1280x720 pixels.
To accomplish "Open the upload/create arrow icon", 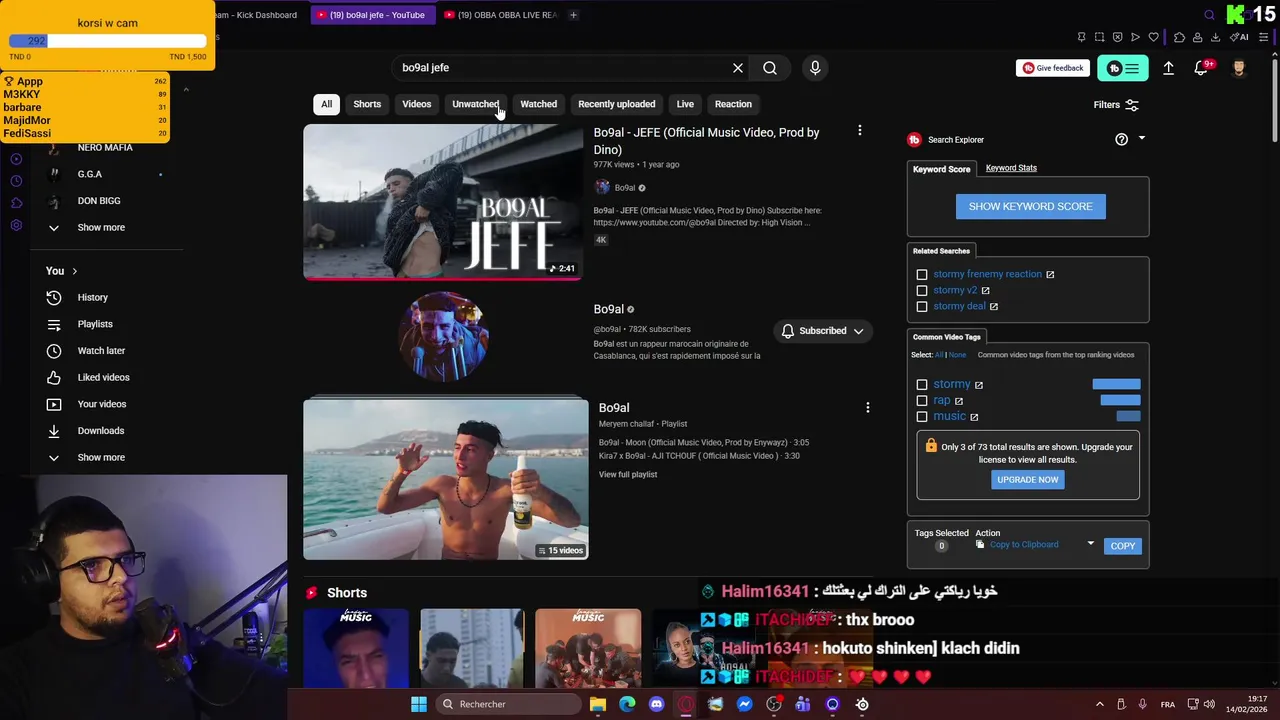I will tap(1168, 68).
